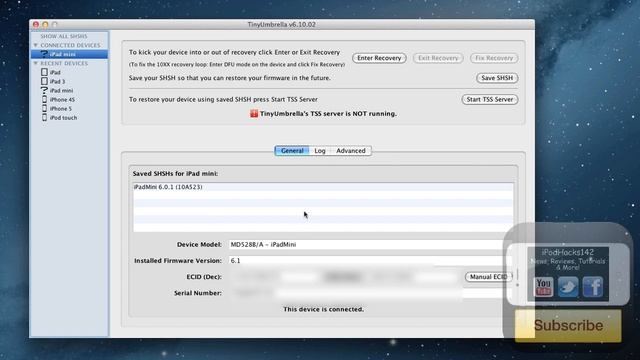Click the ECID (Dec) field

click(x=345, y=277)
